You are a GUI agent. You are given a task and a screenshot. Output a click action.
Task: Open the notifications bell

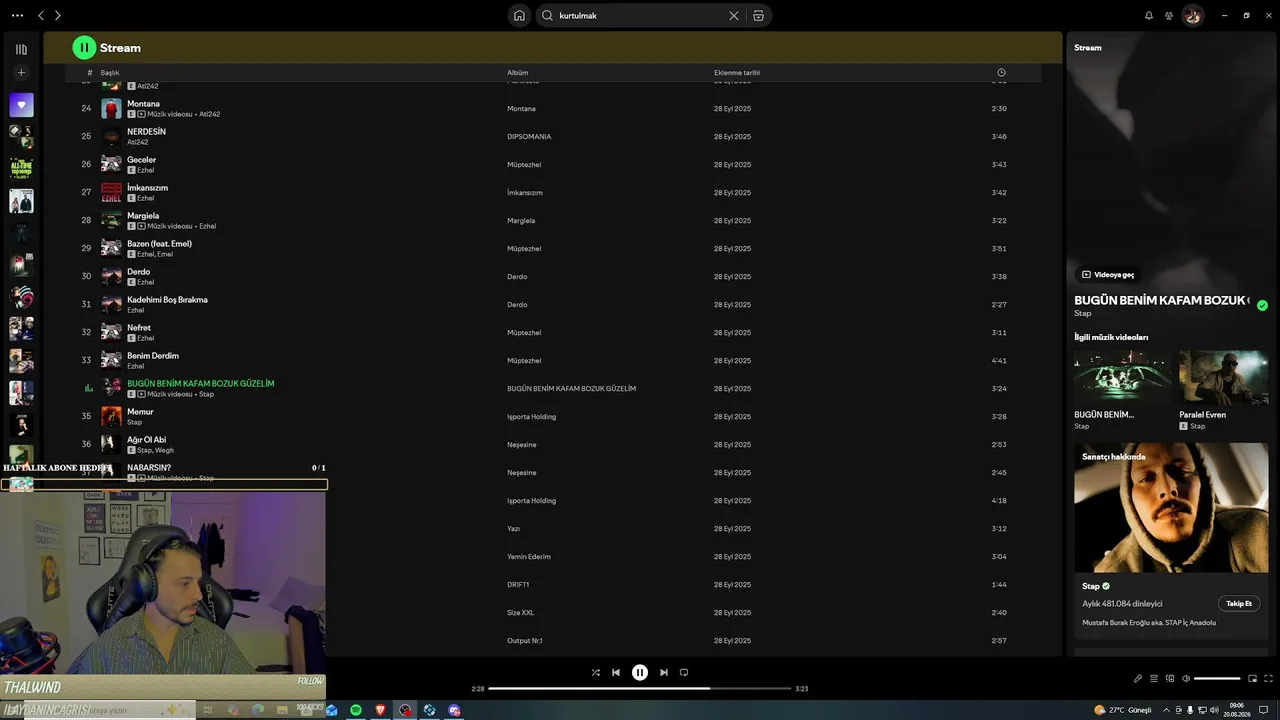click(1149, 16)
